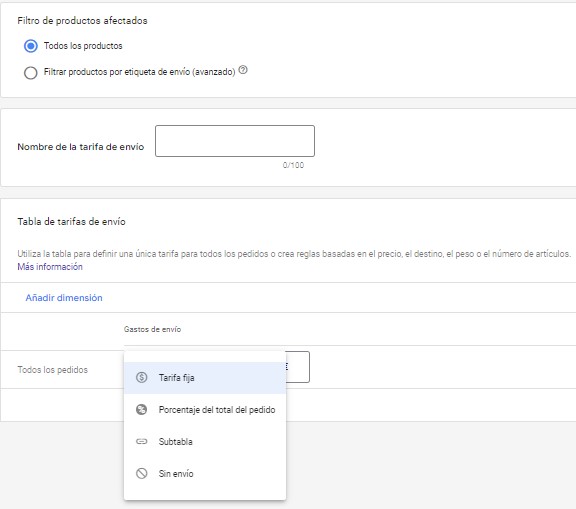This screenshot has width=576, height=509.
Task: Click the prohibited icon beside Sin envío
Action: [141, 473]
